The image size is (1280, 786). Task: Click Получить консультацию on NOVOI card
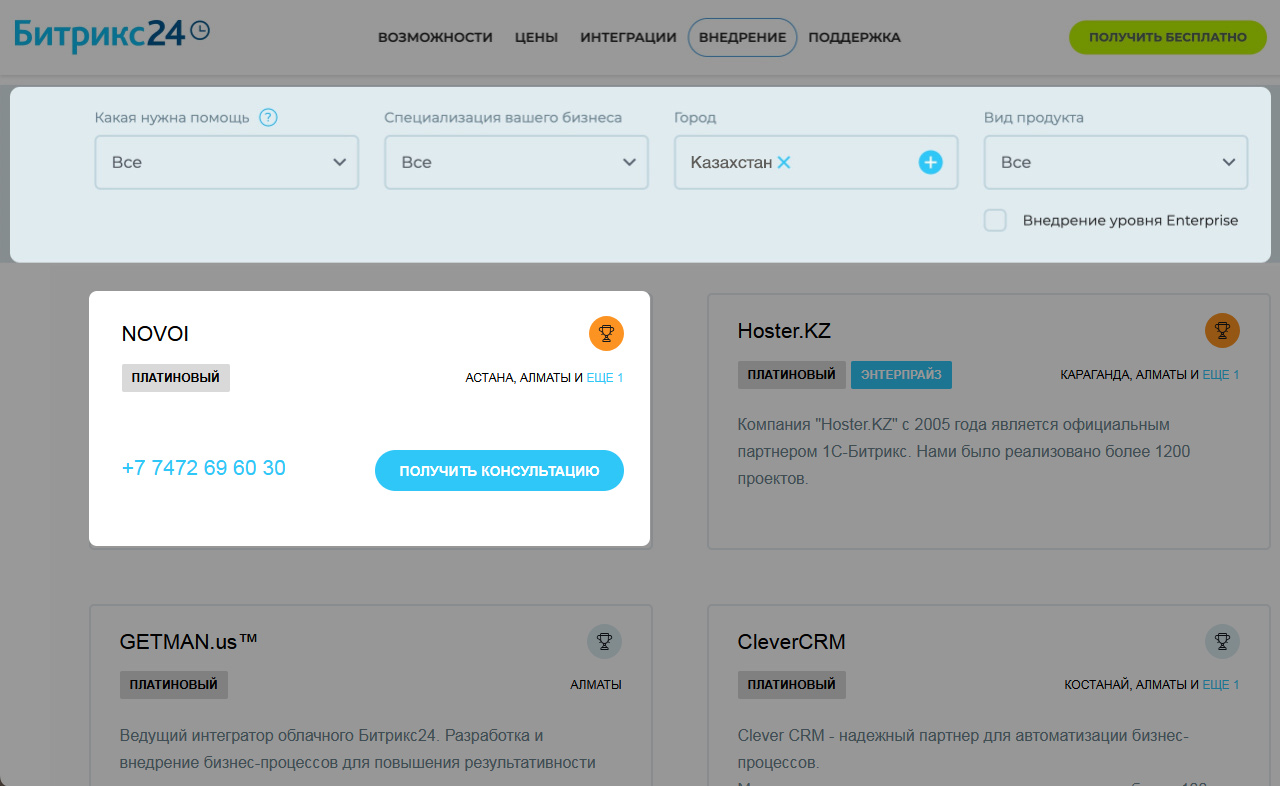tap(499, 471)
